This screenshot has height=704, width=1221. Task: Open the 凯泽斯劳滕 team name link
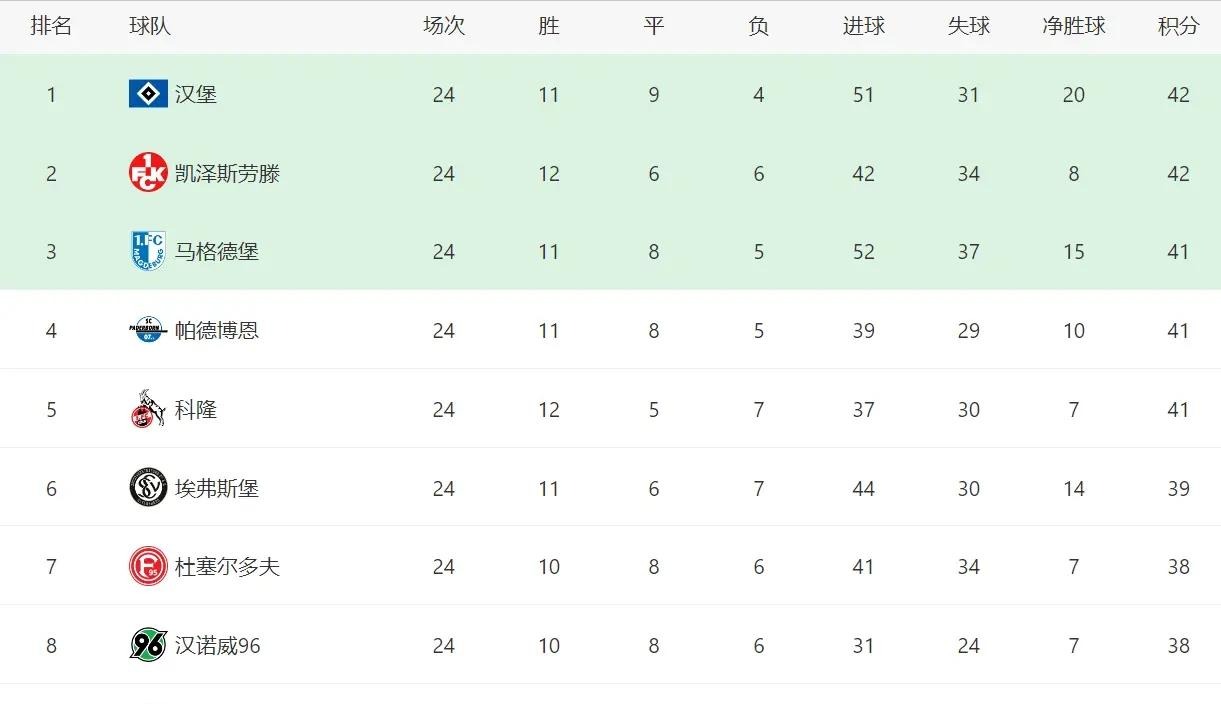click(227, 173)
